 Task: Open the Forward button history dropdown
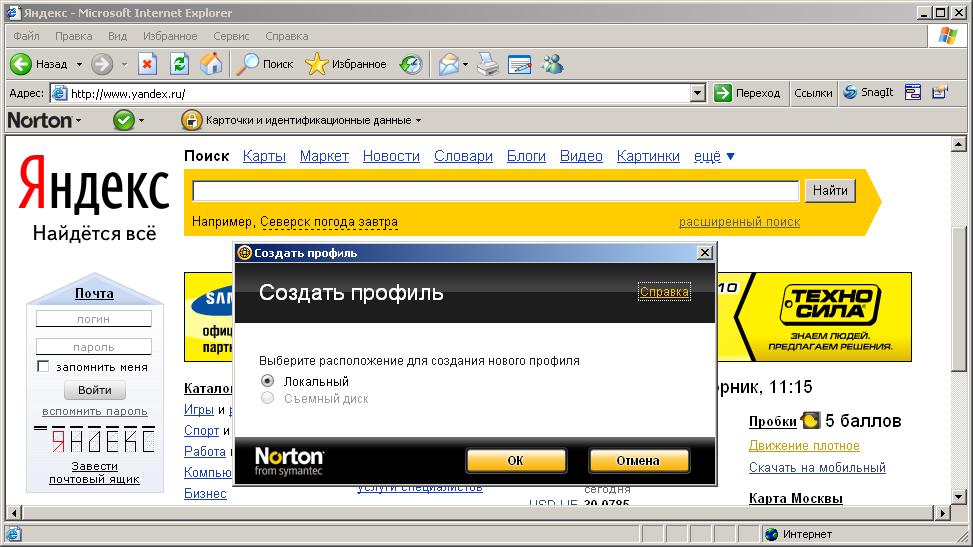pos(124,65)
